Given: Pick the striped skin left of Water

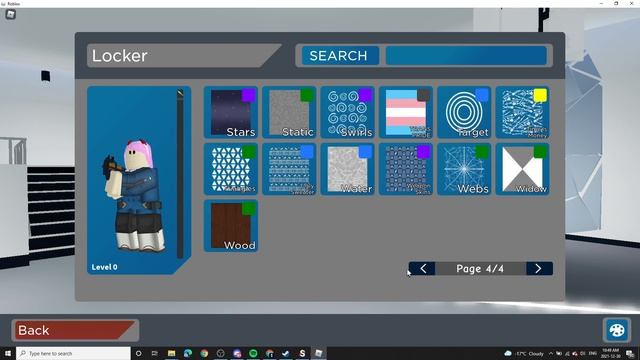Looking at the screenshot, I should (x=289, y=169).
